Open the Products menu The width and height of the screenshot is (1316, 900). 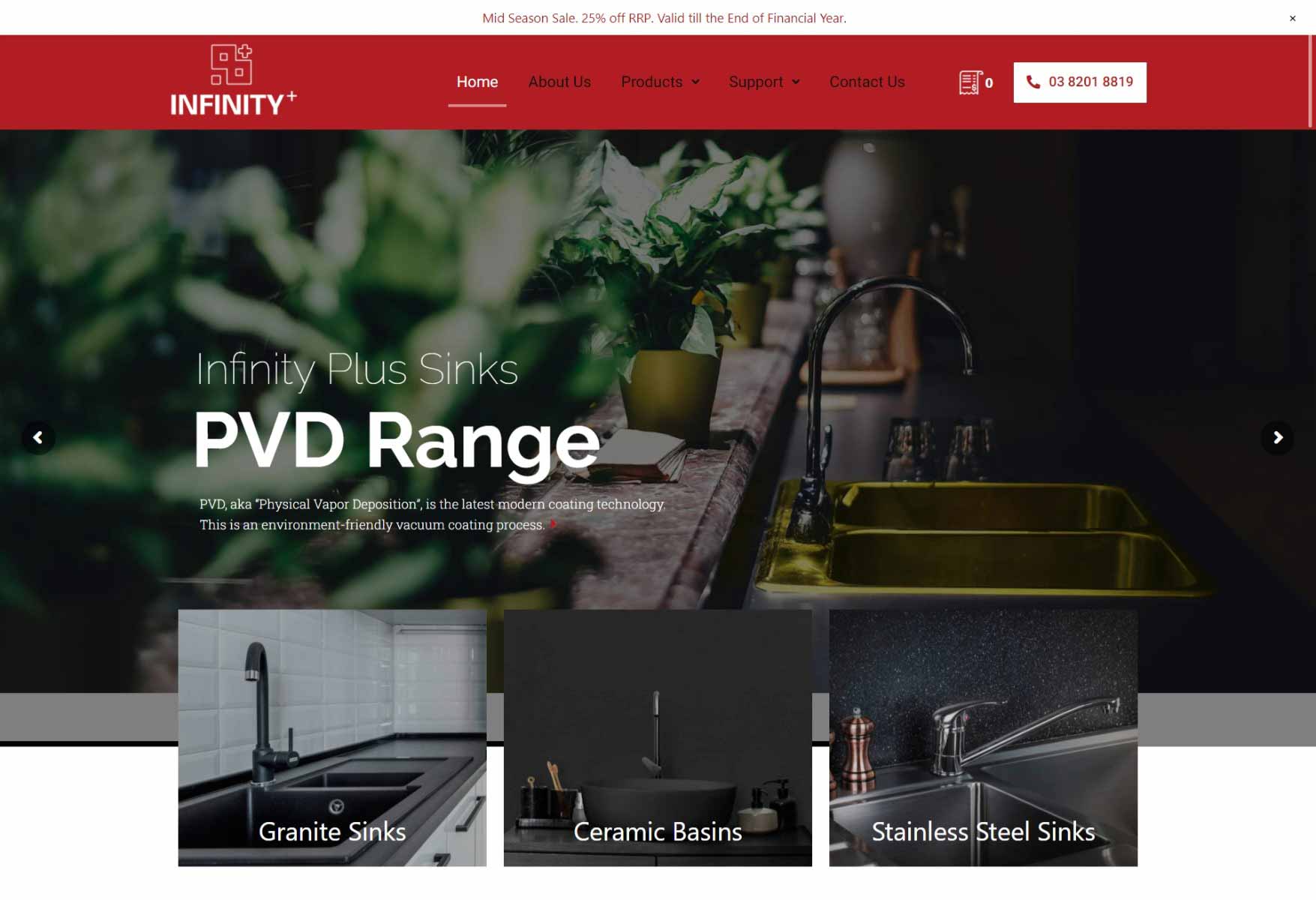click(x=651, y=82)
